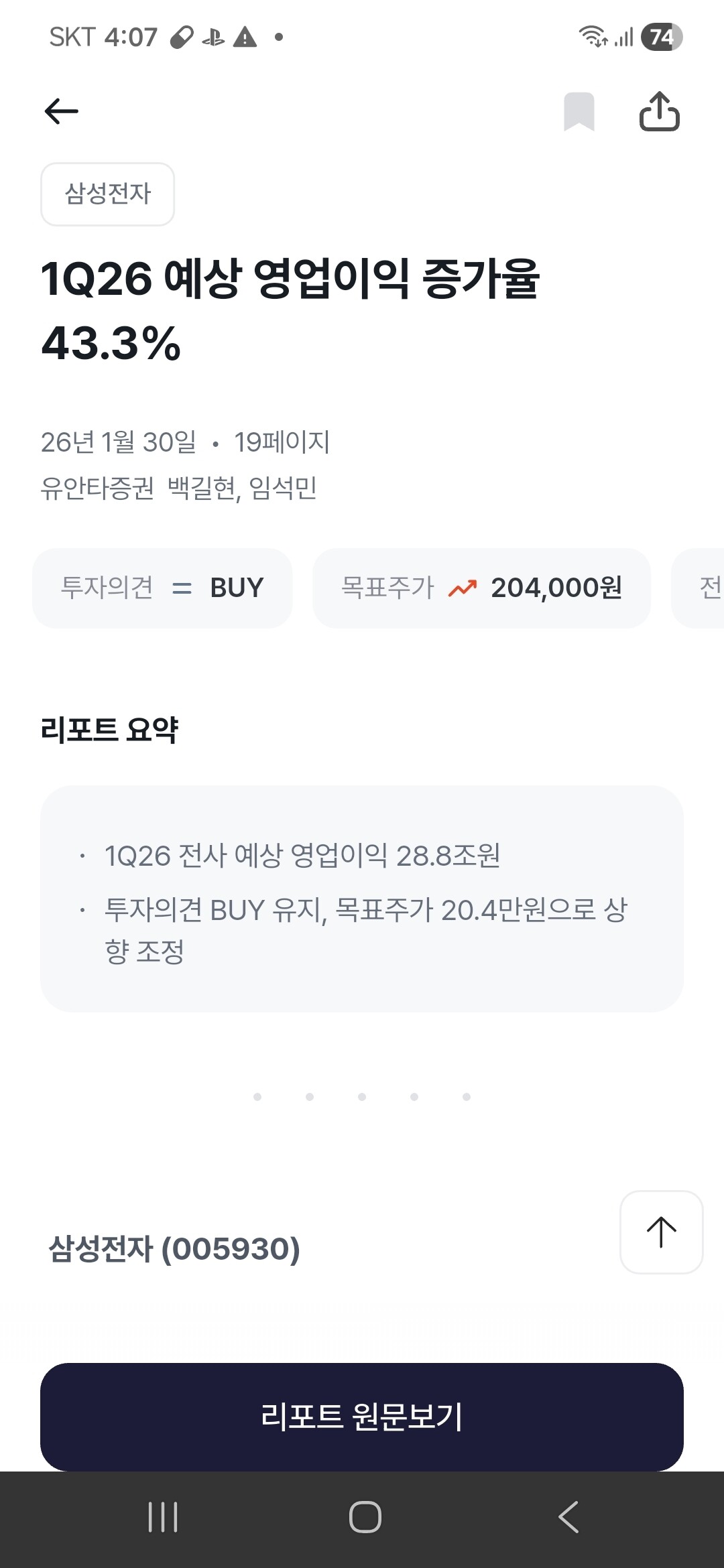
Task: Tap the 투자의견 BUY chip
Action: [x=162, y=588]
